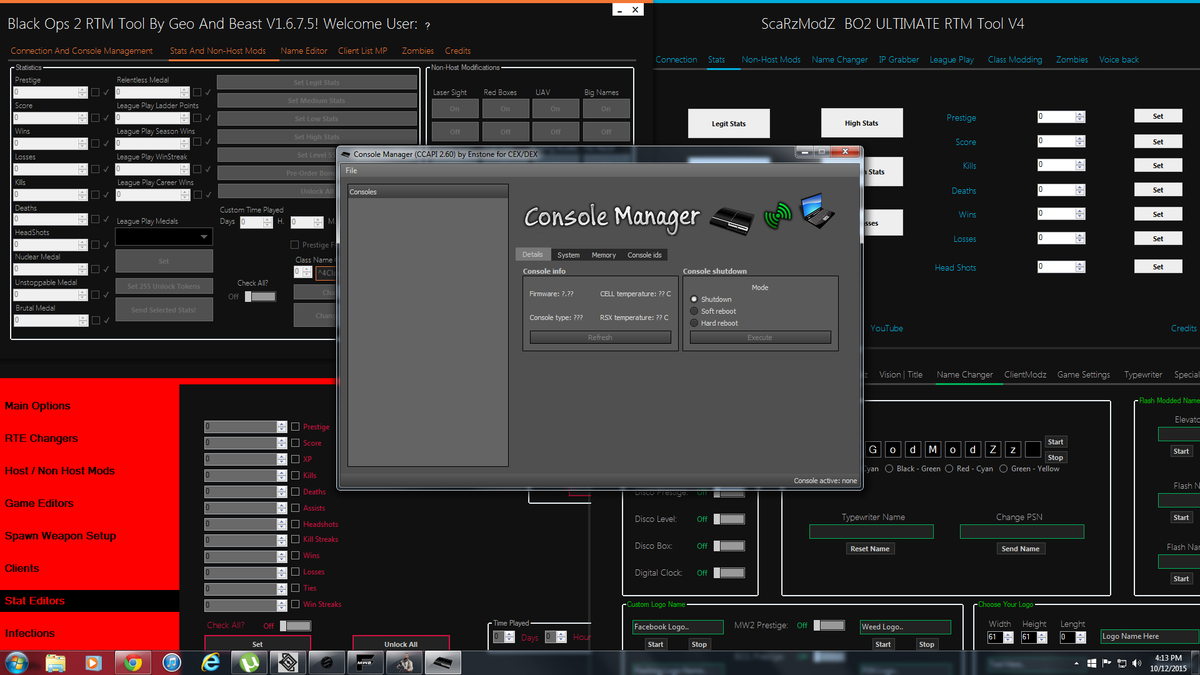Click the network icon in system tray
Viewport: 1200px width, 675px height.
tap(1121, 663)
